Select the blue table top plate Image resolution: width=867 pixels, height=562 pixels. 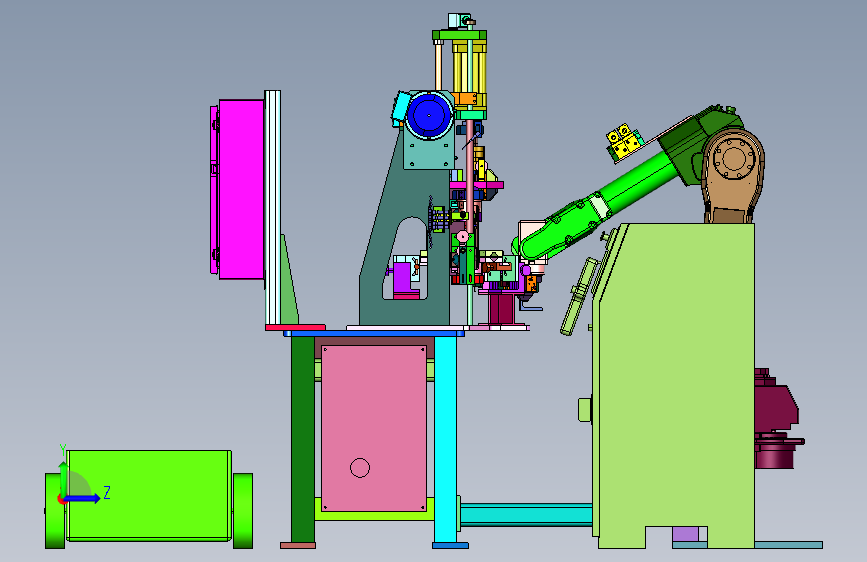point(374,334)
